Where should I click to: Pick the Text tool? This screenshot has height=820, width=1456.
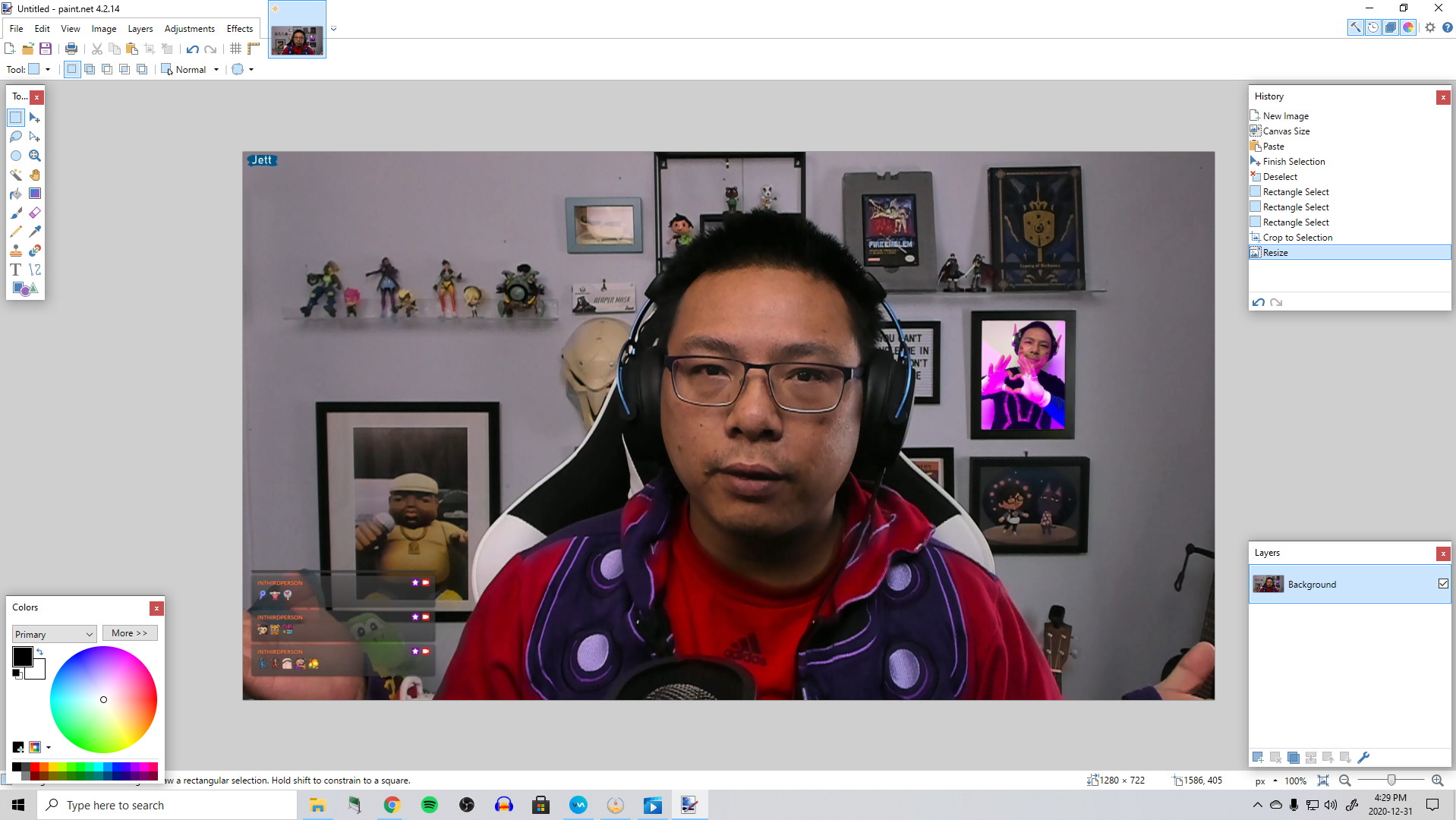coord(16,270)
